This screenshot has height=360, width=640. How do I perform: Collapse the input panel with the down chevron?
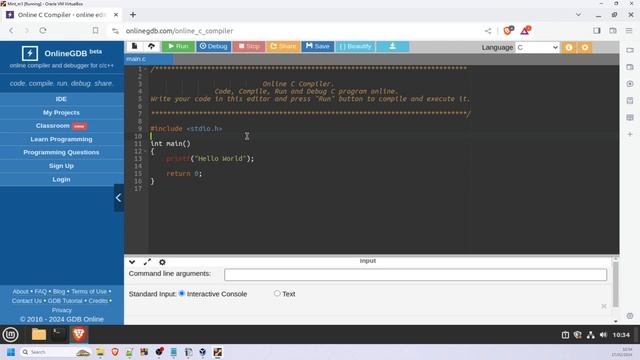tap(132, 262)
